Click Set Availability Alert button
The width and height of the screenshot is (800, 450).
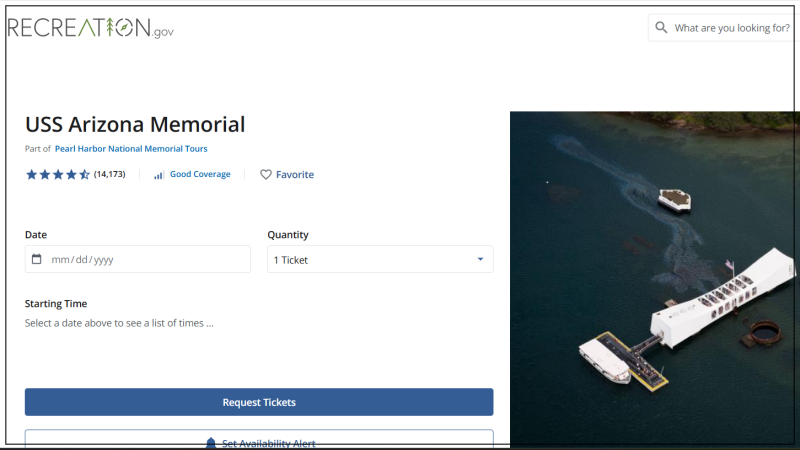point(259,439)
